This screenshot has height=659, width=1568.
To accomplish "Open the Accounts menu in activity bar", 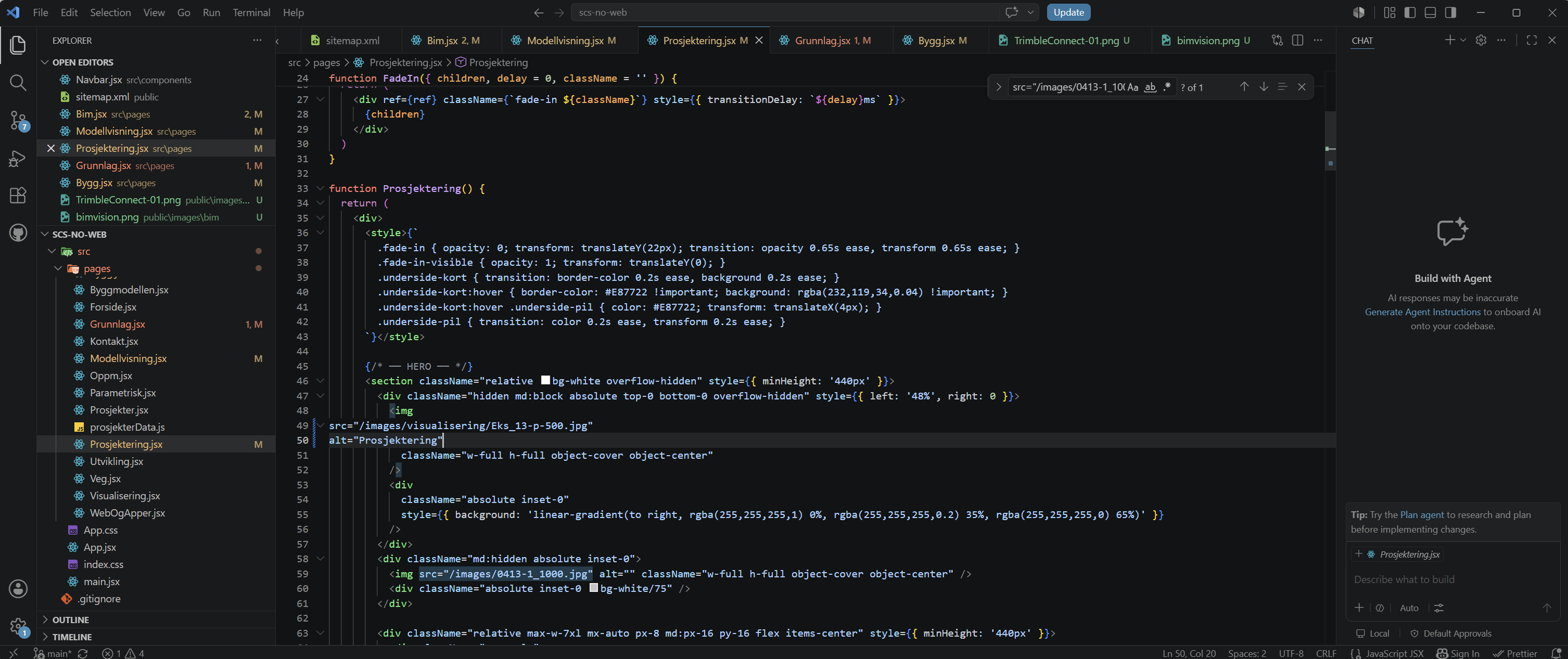I will click(x=18, y=588).
